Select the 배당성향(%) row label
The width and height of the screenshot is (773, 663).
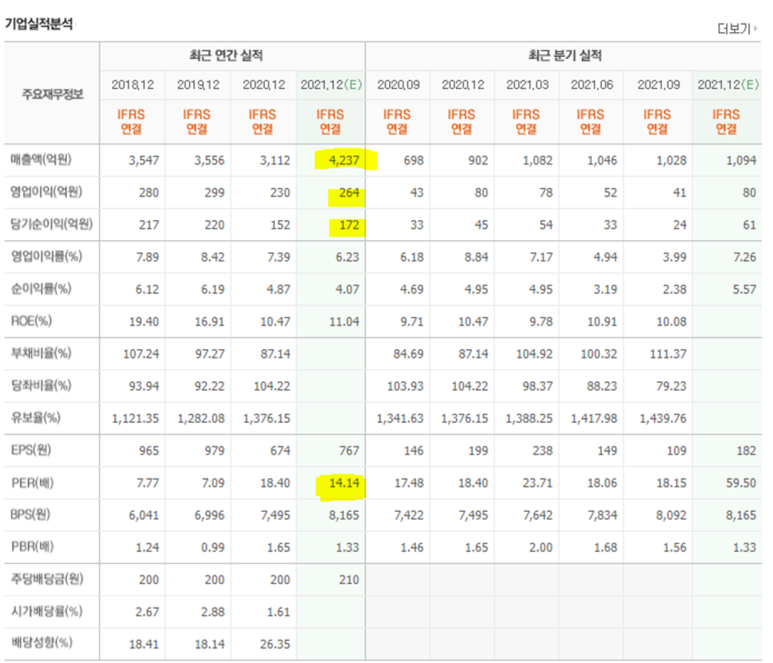[41, 642]
